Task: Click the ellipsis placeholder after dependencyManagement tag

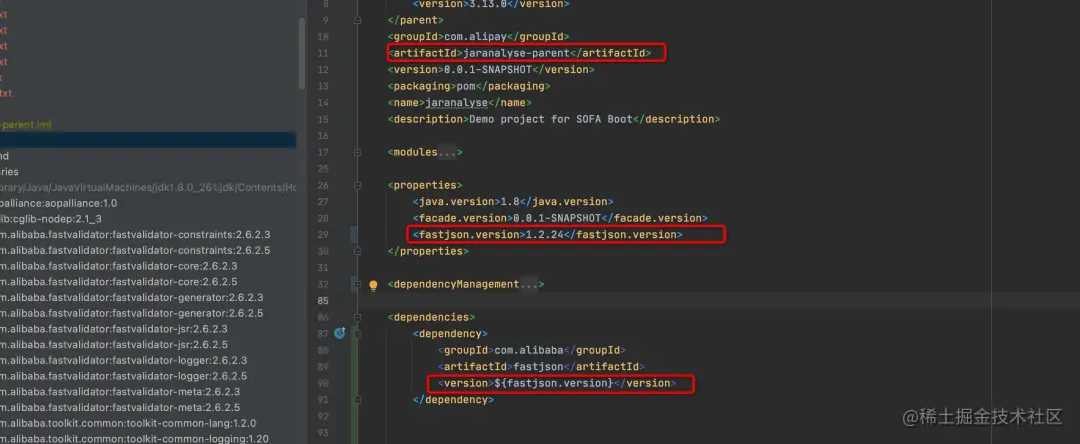Action: (528, 284)
